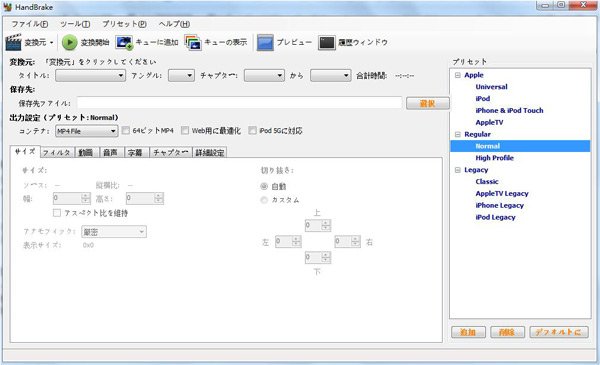Click the 下 bottom crop stepper
The height and width of the screenshot is (365, 600).
pos(318,257)
